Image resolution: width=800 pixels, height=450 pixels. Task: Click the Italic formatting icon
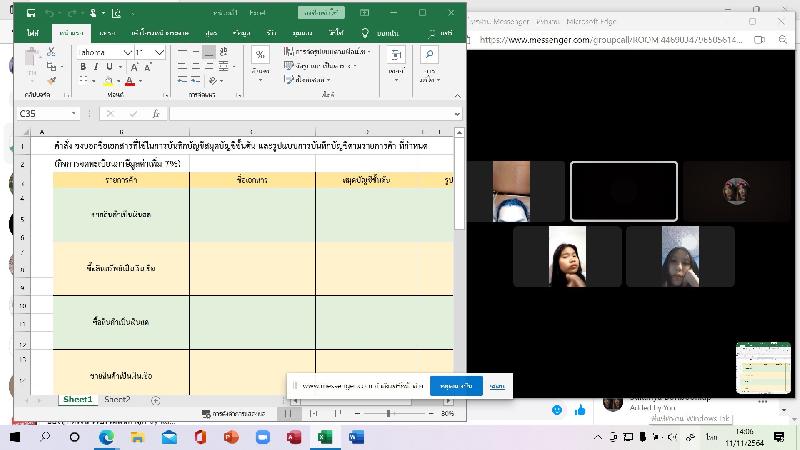[x=97, y=67]
